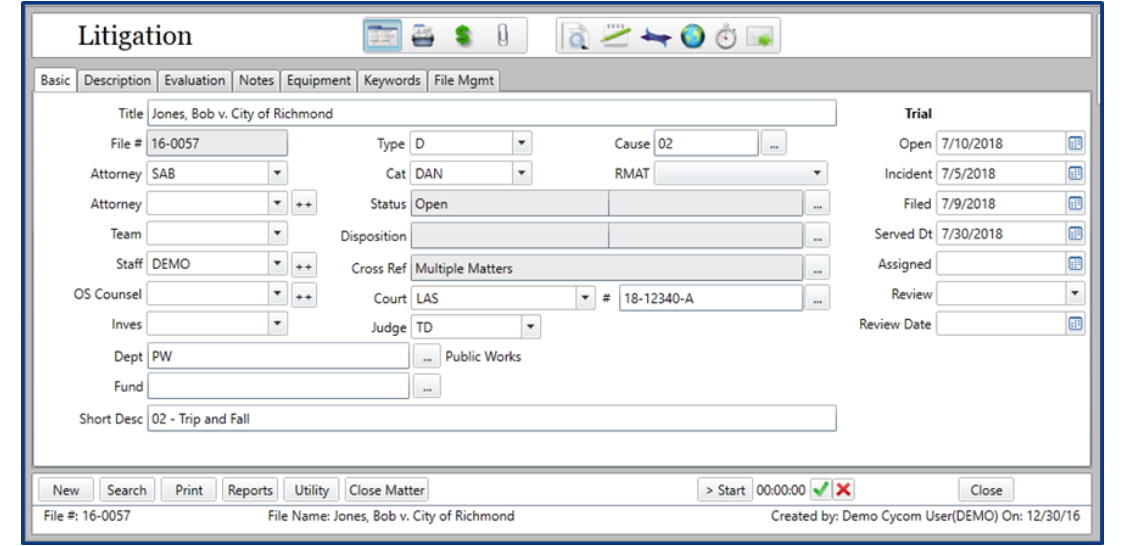Click the court number field 18-12340-A
This screenshot has width=1125, height=546.
point(710,298)
